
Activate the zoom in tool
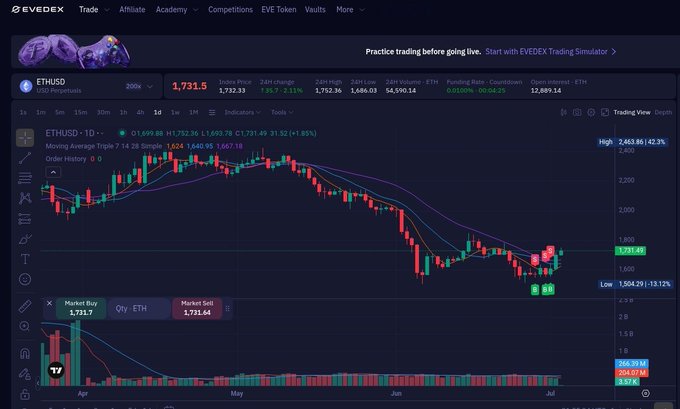25,326
